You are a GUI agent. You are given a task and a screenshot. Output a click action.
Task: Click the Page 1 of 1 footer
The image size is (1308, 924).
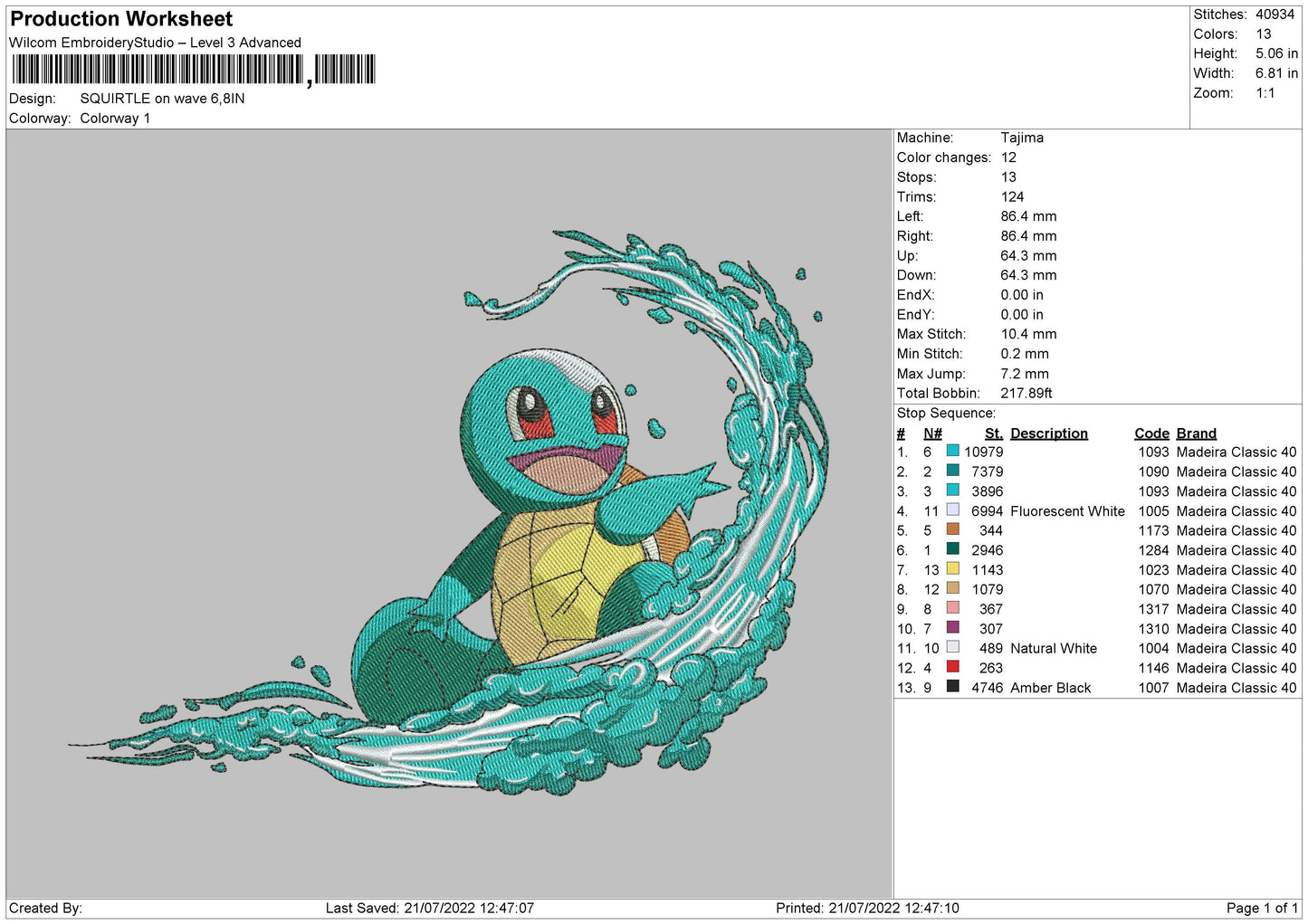pos(1262,908)
